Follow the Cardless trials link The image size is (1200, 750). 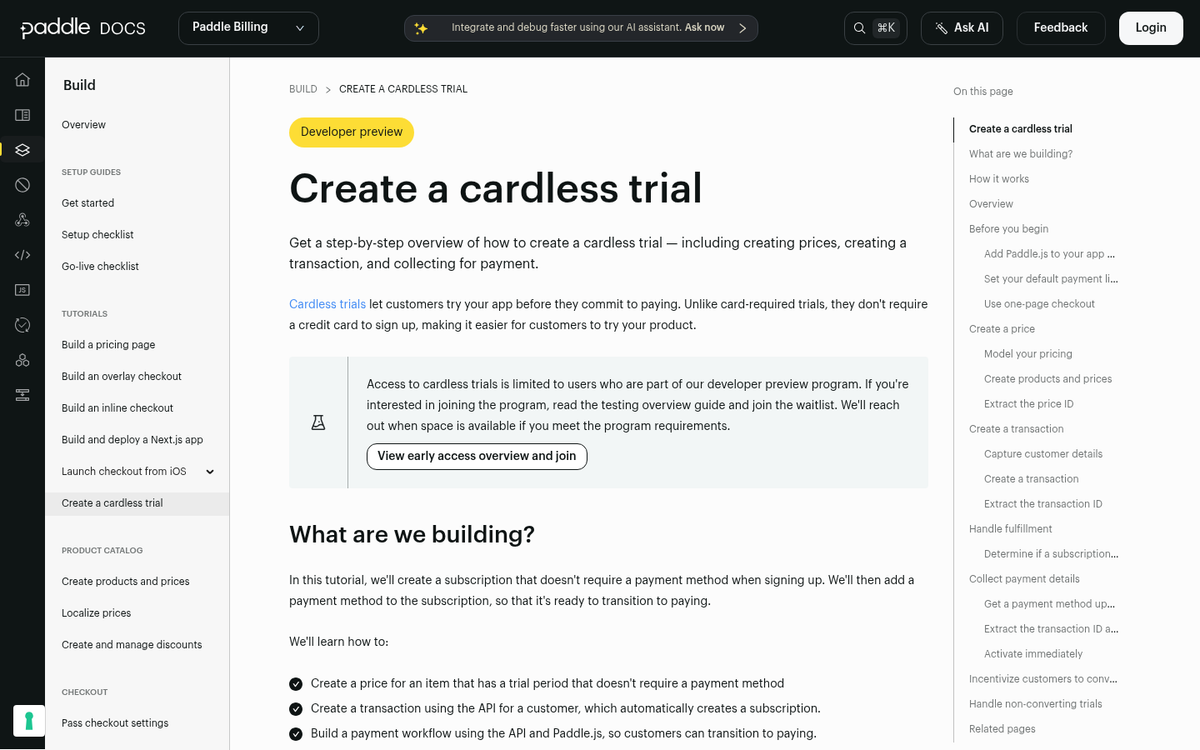click(x=327, y=303)
